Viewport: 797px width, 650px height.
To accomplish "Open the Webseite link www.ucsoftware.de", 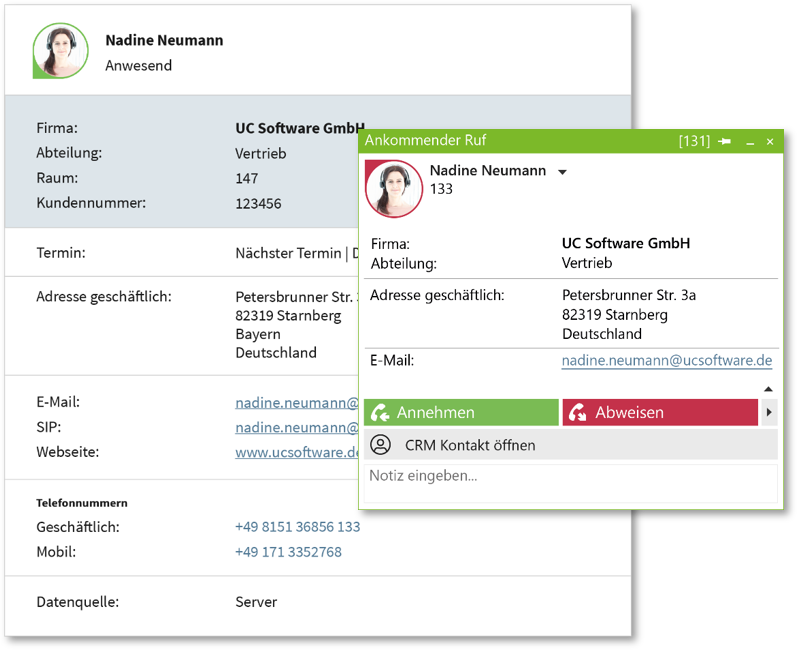I will pyautogui.click(x=296, y=452).
